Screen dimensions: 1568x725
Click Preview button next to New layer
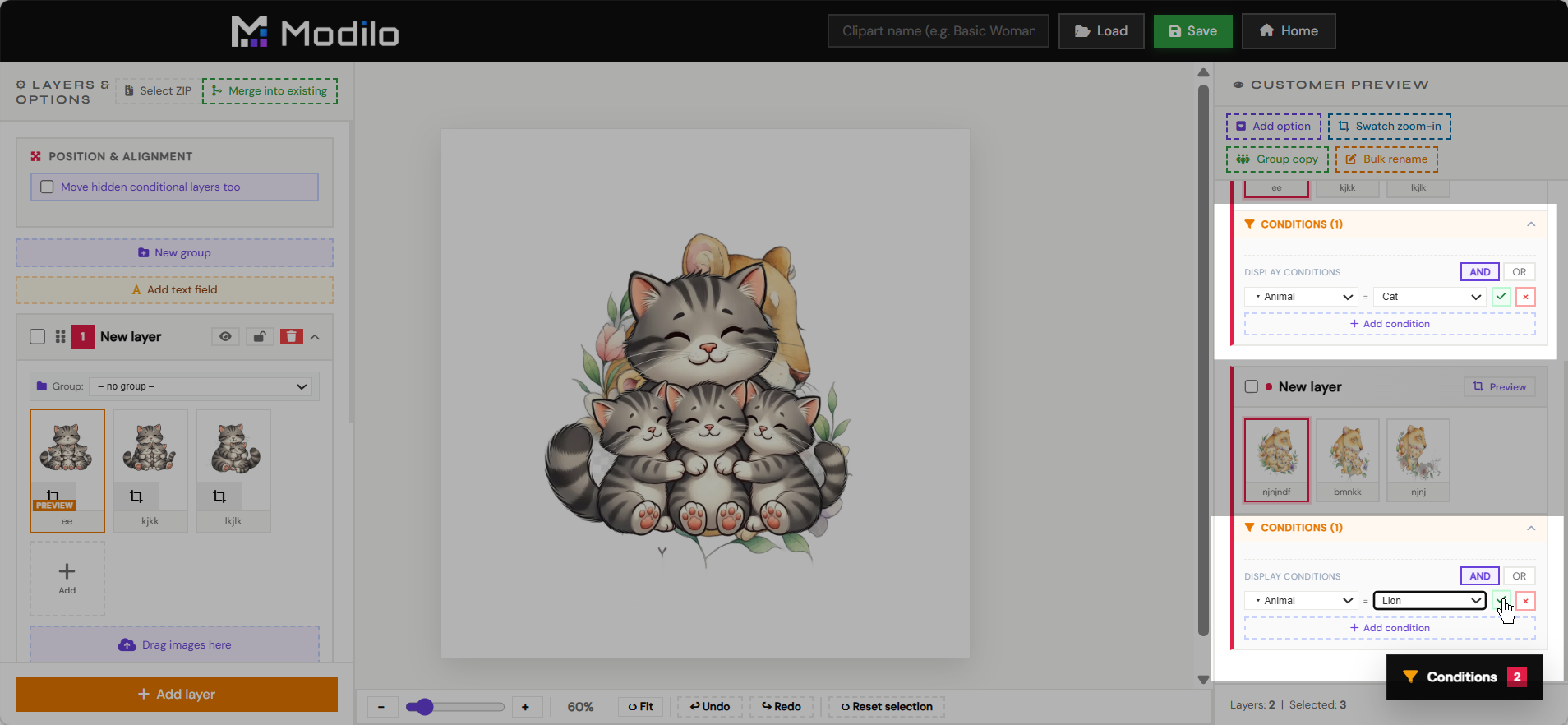point(1500,387)
